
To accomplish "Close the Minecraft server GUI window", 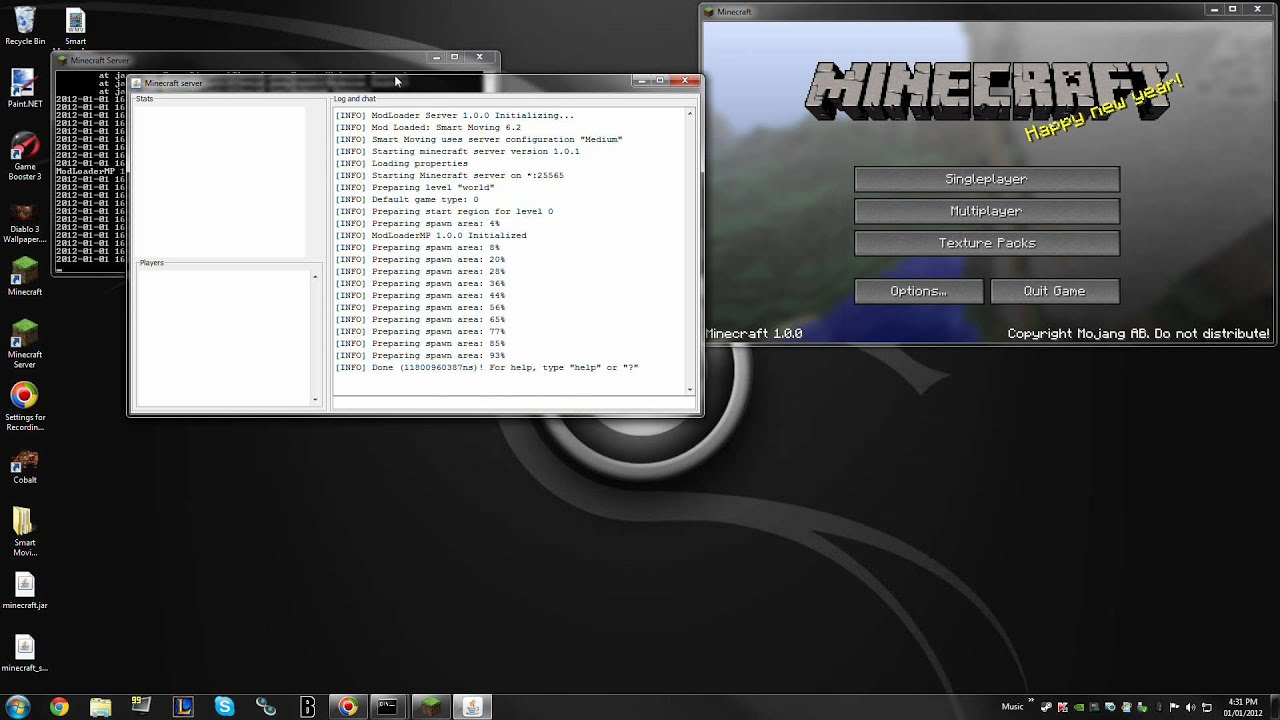I will (685, 80).
